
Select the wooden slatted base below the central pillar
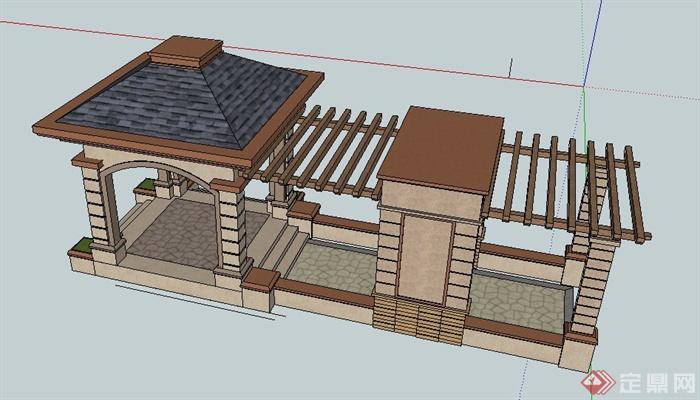pos(417,319)
